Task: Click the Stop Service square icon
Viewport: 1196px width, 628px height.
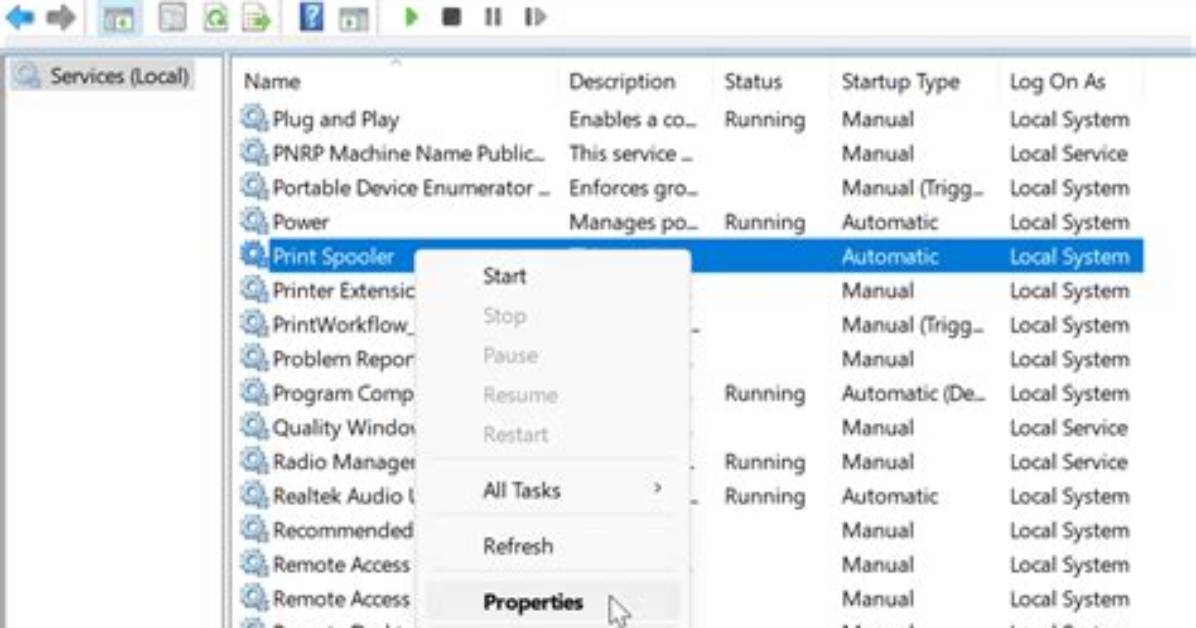Action: pyautogui.click(x=452, y=17)
